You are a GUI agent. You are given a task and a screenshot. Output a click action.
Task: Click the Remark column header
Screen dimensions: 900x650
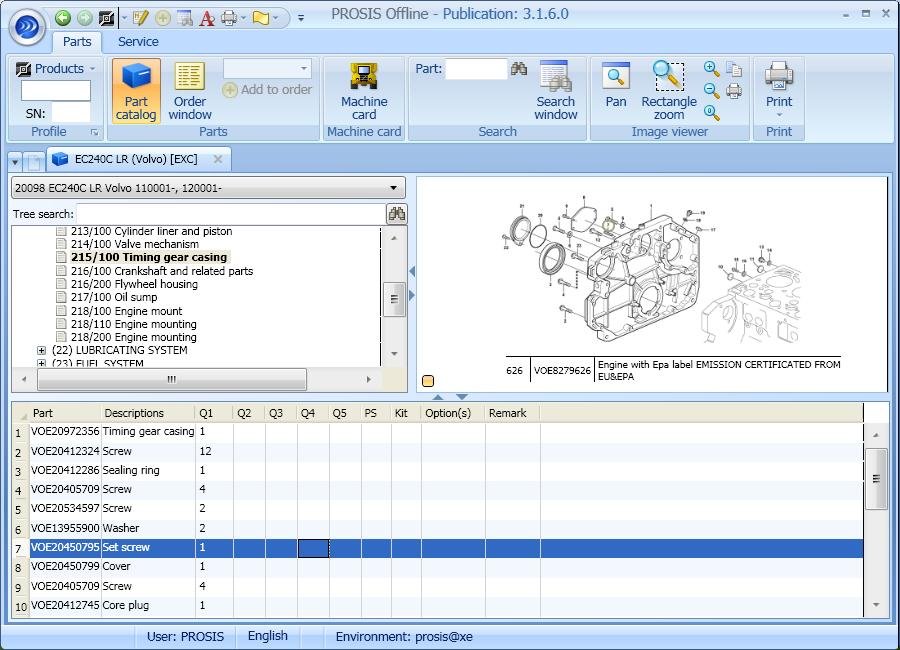tap(513, 413)
